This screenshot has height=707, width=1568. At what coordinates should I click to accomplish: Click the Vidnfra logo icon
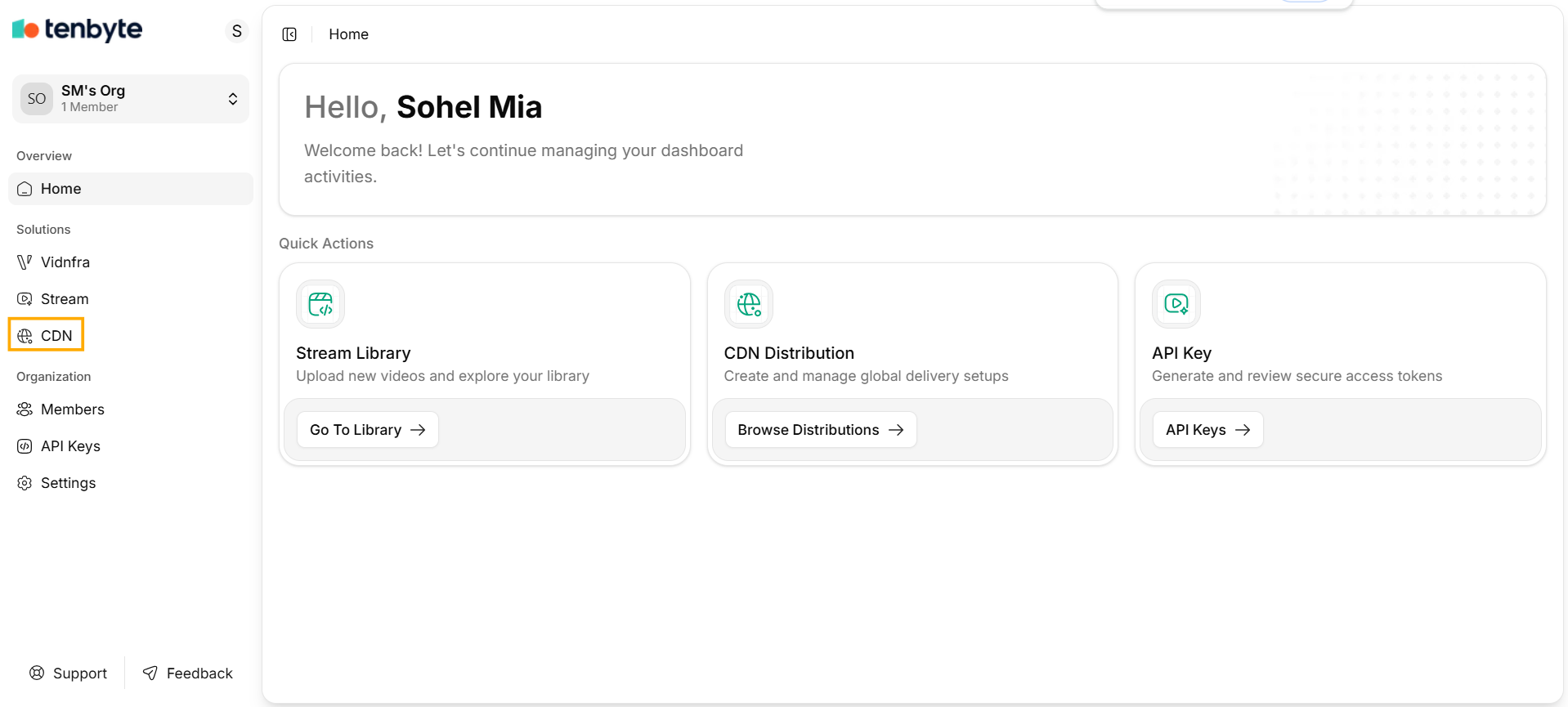point(25,262)
